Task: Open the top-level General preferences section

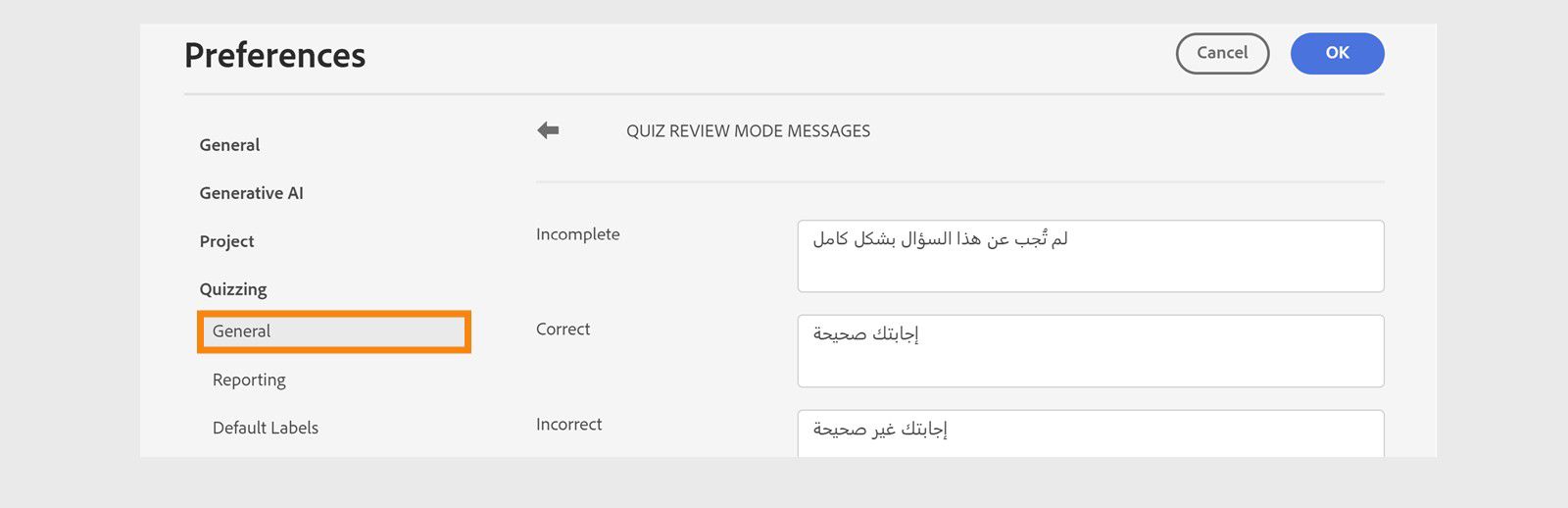Action: (229, 145)
